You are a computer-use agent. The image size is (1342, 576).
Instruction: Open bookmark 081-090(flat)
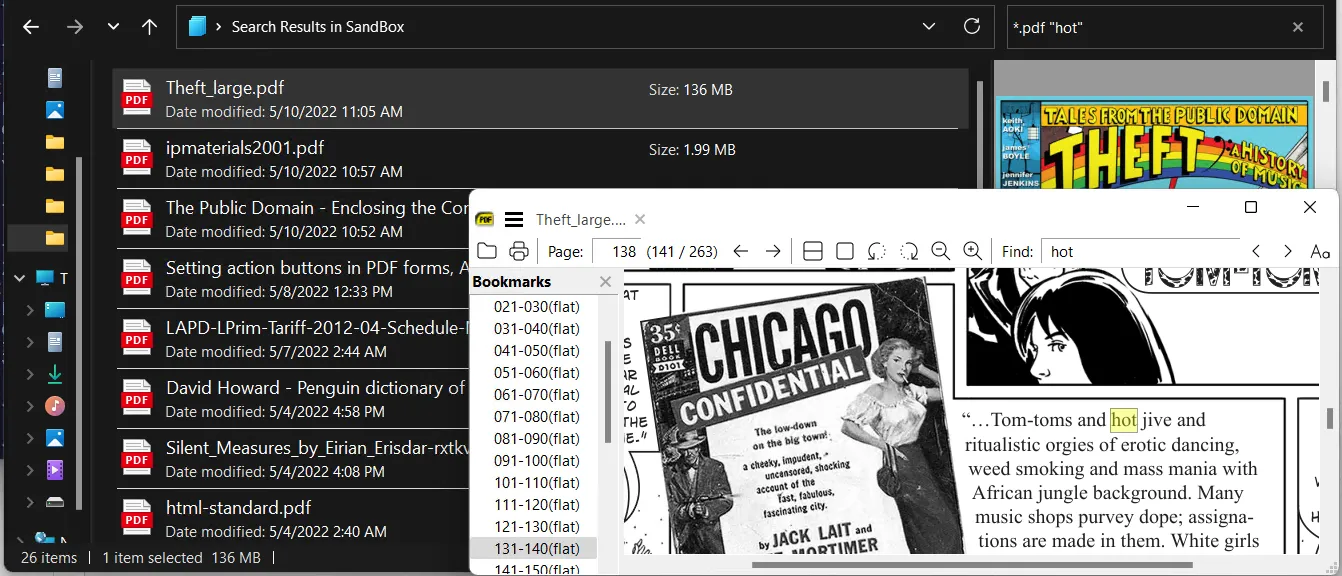537,439
